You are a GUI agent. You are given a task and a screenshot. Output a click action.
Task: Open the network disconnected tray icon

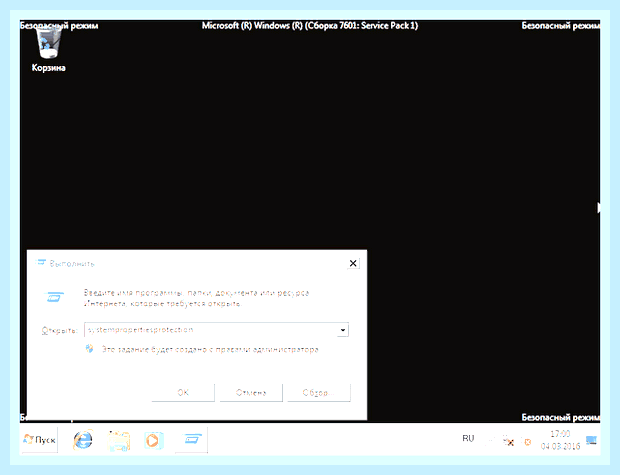click(x=508, y=441)
